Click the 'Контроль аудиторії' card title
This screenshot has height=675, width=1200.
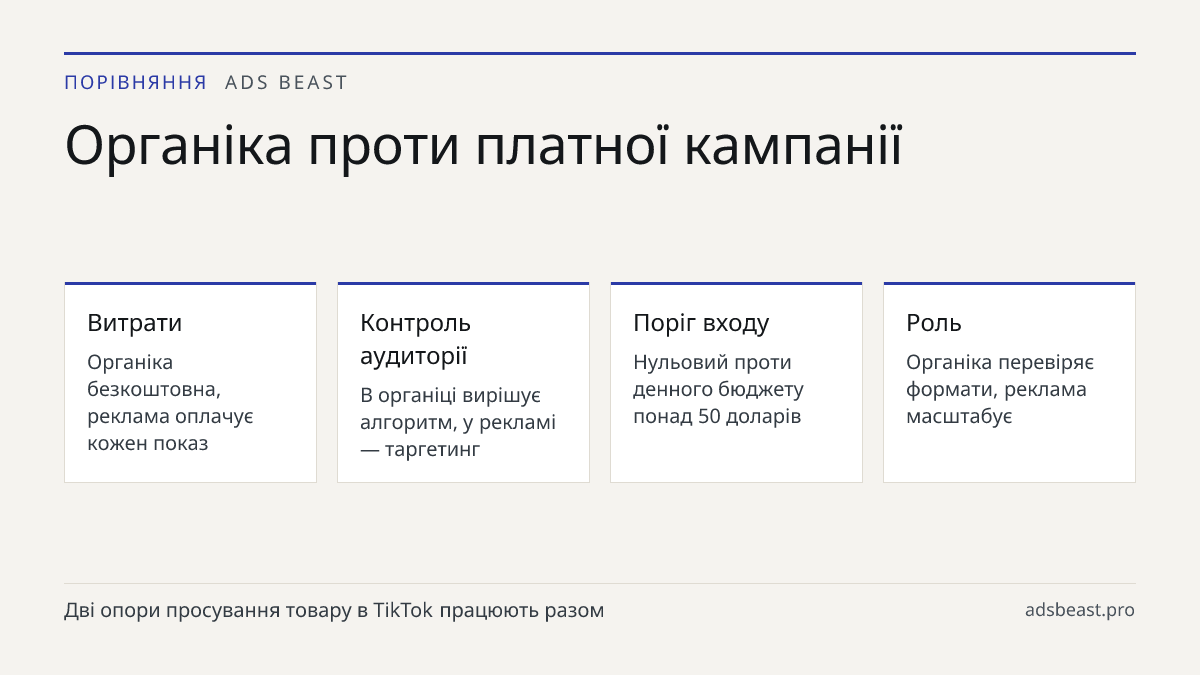pos(415,339)
